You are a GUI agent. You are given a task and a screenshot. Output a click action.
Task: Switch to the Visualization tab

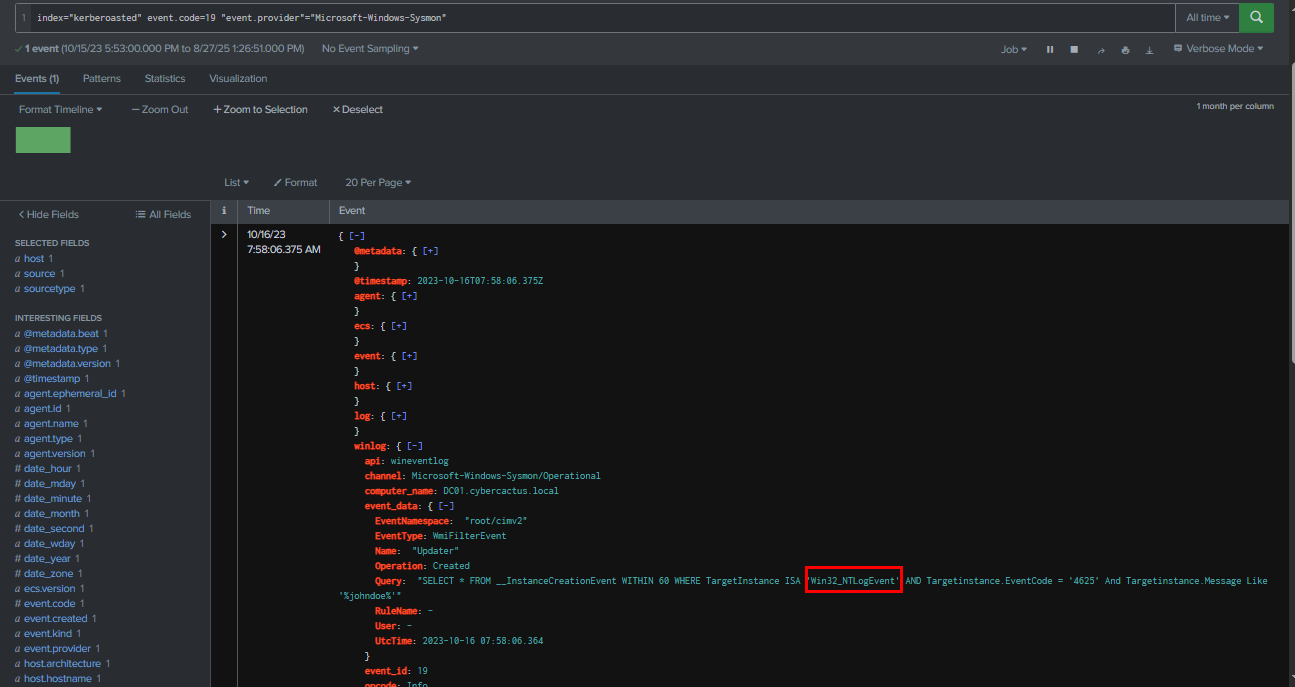coord(238,78)
